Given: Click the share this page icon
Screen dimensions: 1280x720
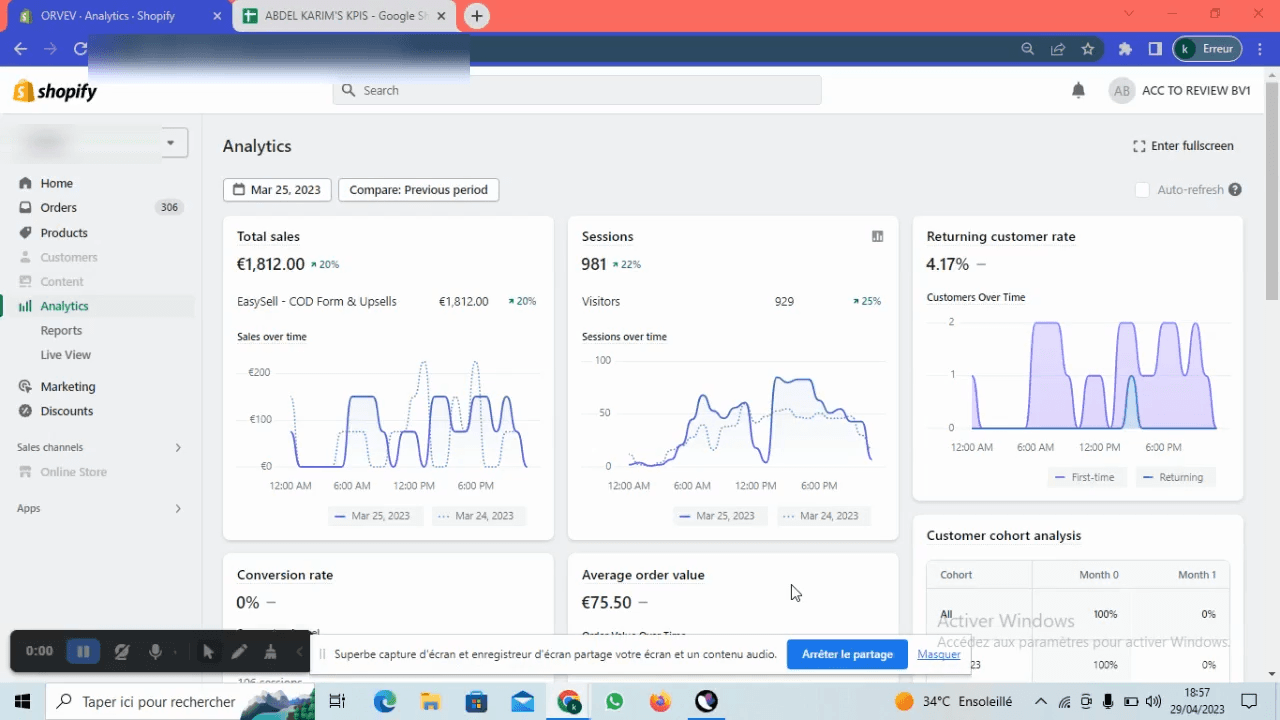Looking at the screenshot, I should pos(1058,49).
